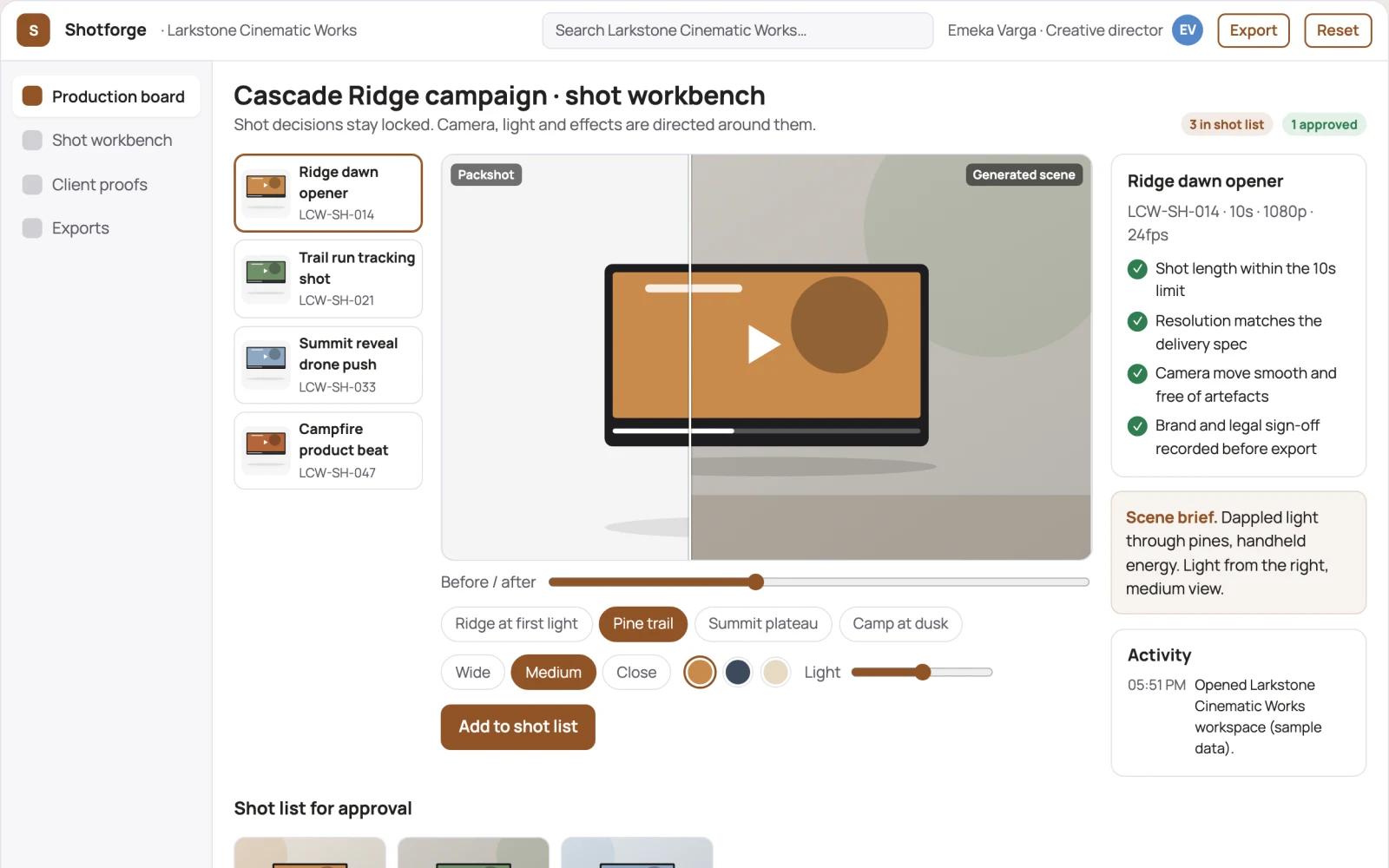Click the shot length check icon
This screenshot has height=868, width=1389.
(1137, 269)
